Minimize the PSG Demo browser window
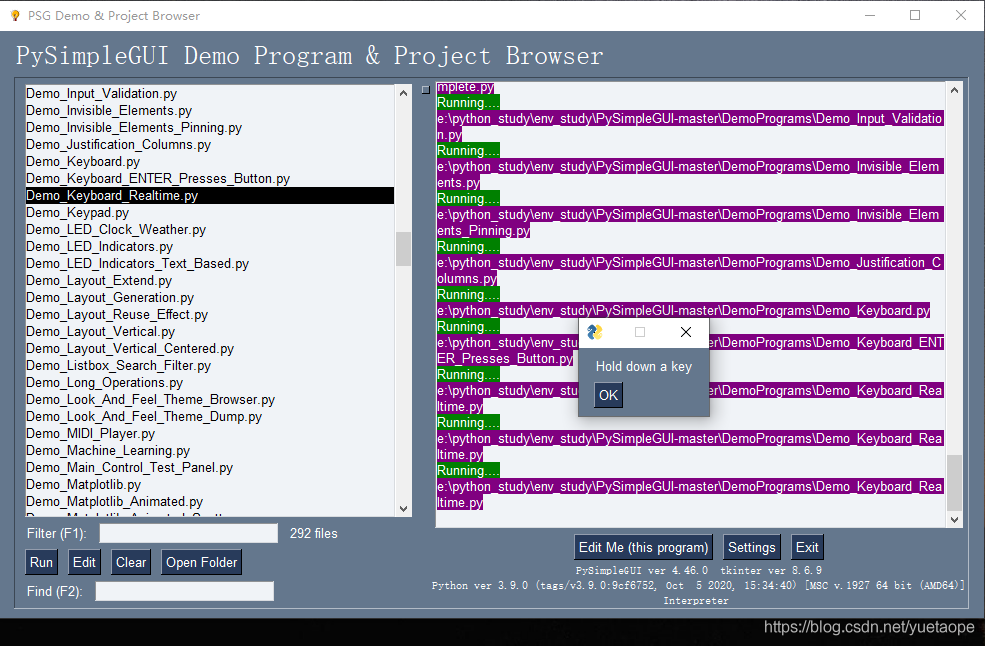Screen dimensions: 985x646 870,15
